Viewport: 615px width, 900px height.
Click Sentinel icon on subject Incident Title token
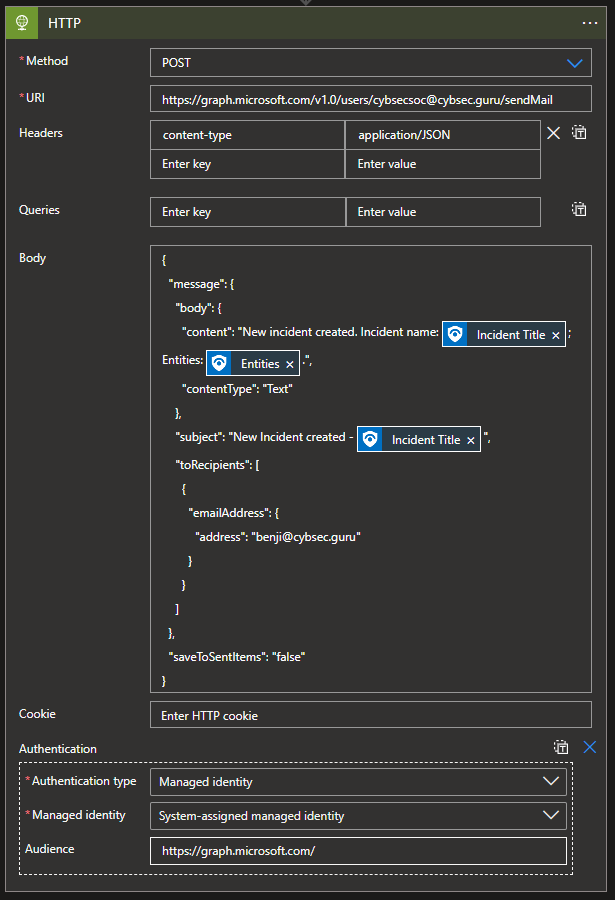click(x=370, y=439)
